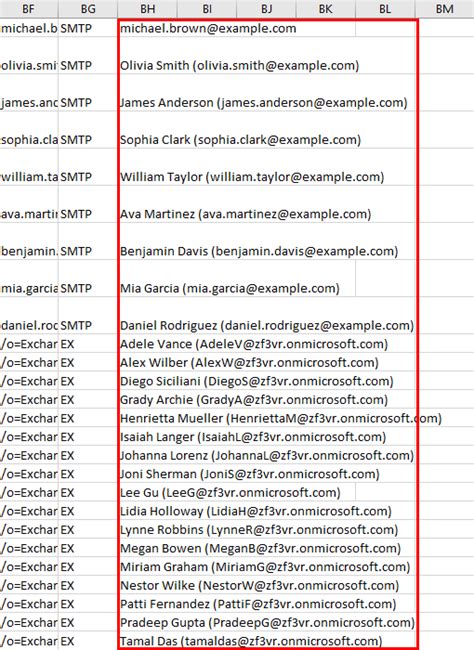Click BF cell in Sophia Clark row
Image resolution: width=474 pixels, height=650 pixels.
(x=29, y=140)
